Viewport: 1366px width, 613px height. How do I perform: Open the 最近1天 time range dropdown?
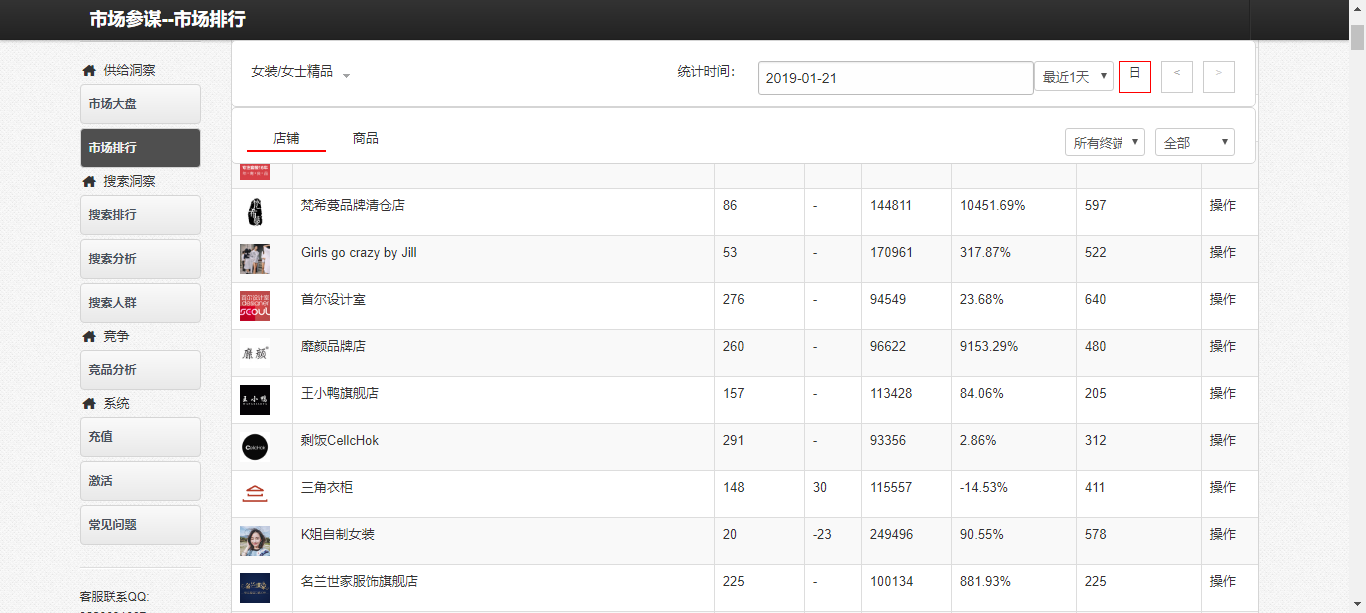[1074, 76]
